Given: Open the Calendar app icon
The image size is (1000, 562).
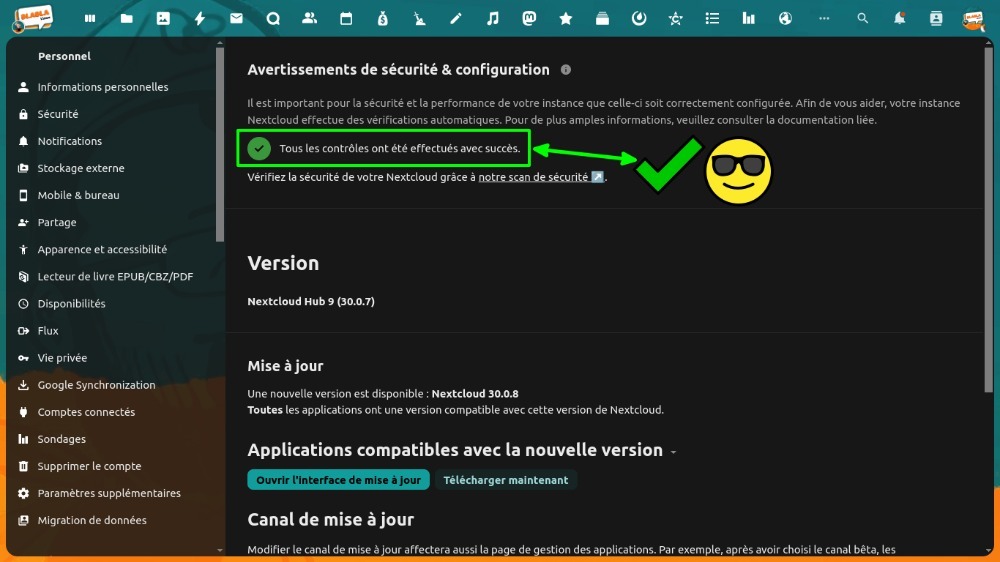Looking at the screenshot, I should coord(346,18).
